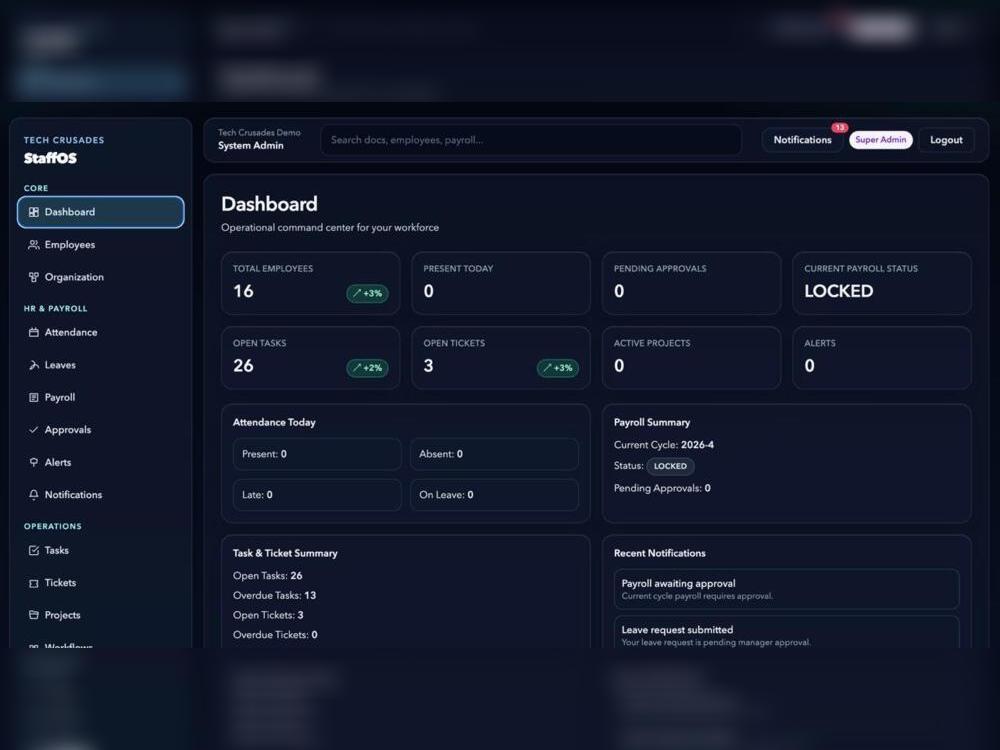
Task: Click the red 13 notification count badge
Action: coord(839,128)
